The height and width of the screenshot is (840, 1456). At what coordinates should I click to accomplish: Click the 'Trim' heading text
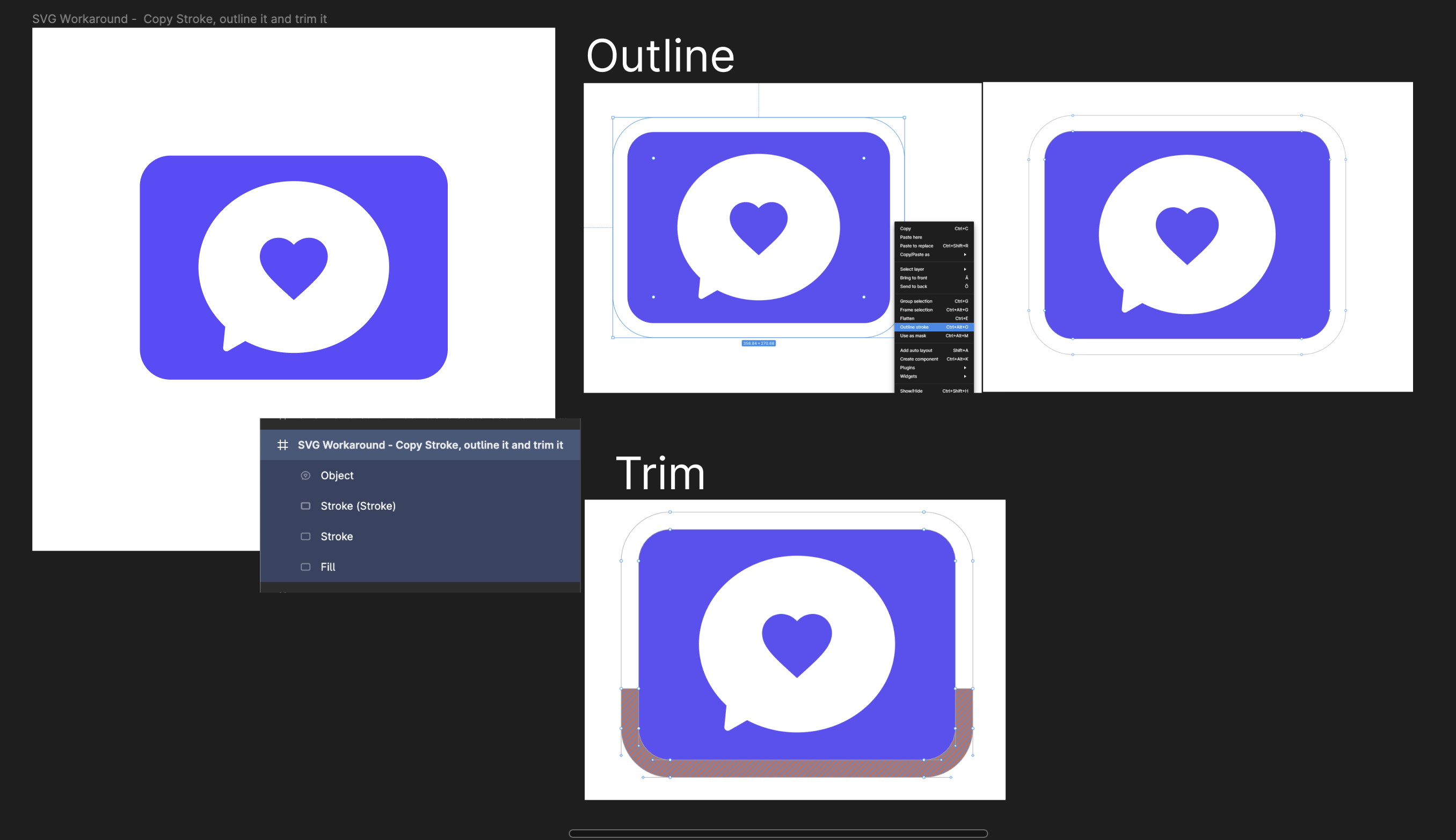point(661,474)
